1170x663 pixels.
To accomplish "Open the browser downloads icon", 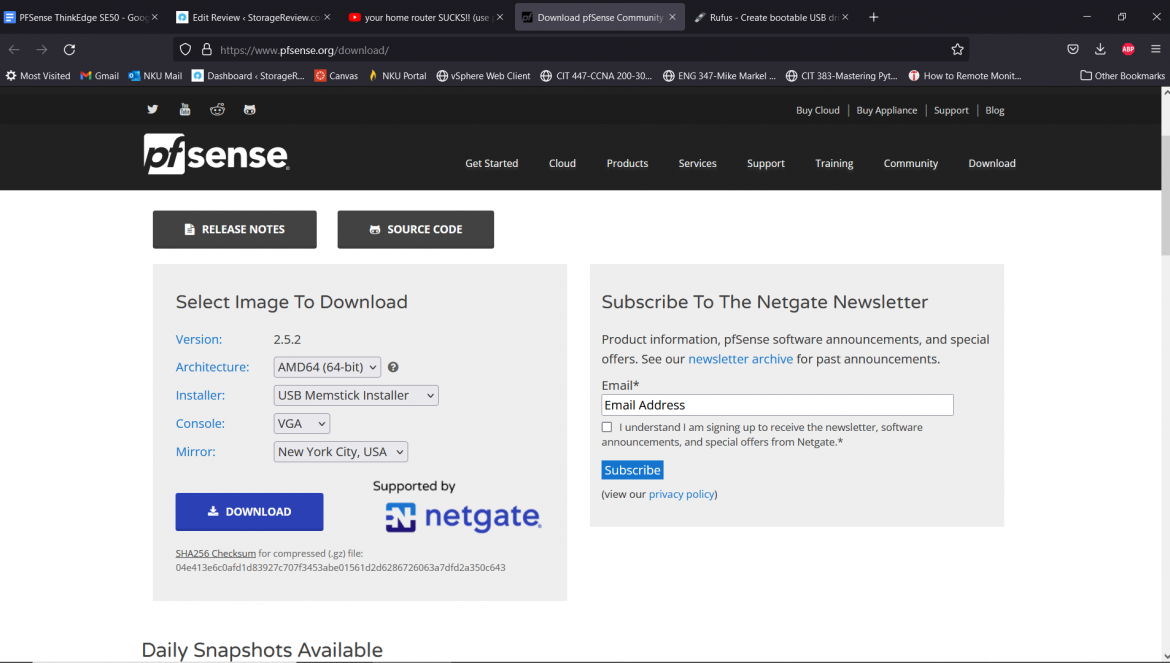I will point(1100,49).
